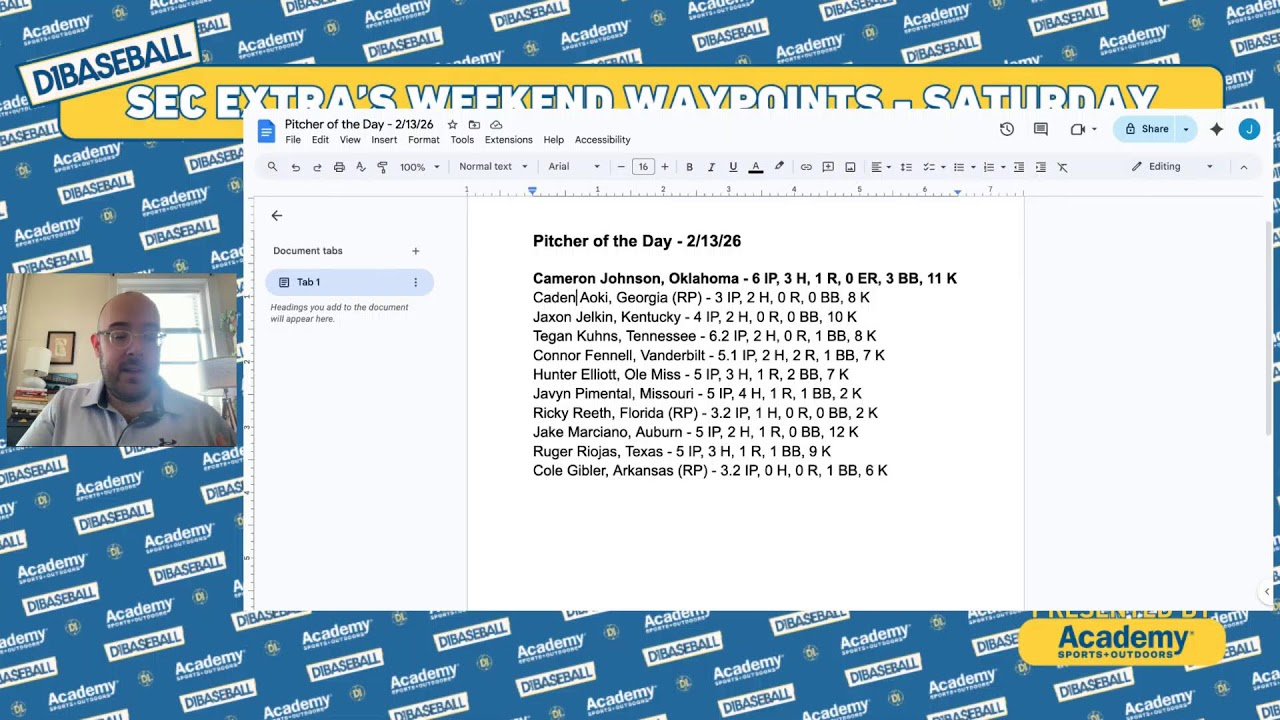The image size is (1280, 720).
Task: Open the View menu
Action: (x=350, y=140)
